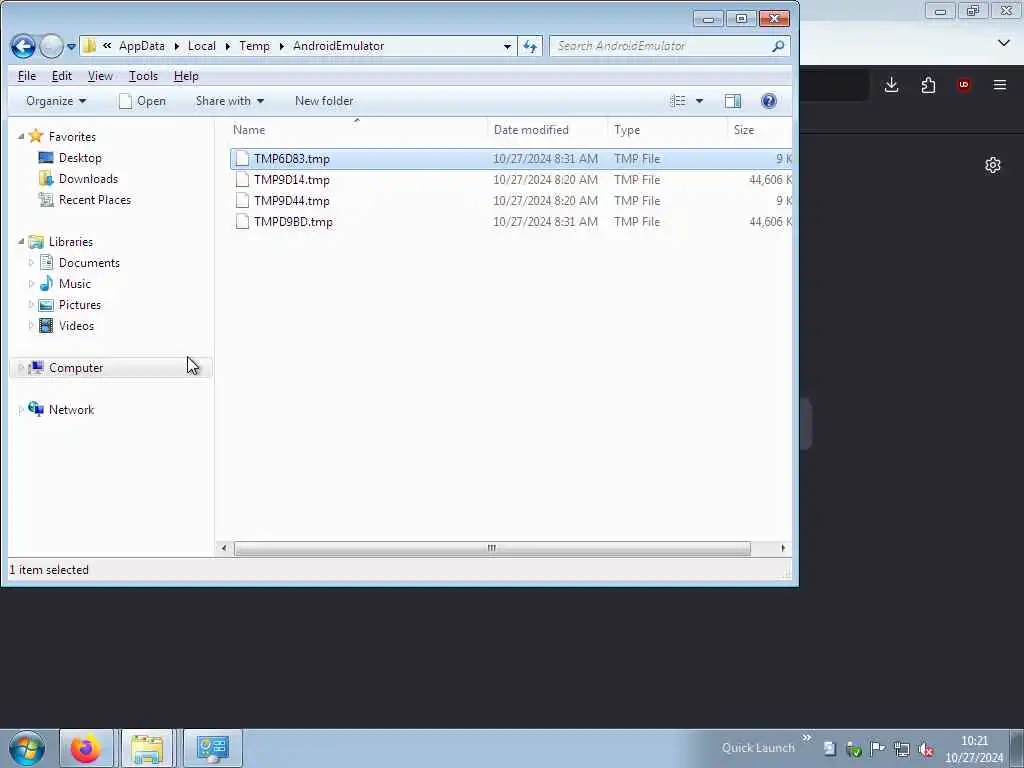This screenshot has width=1024, height=768.
Task: Open the recent pages dropdown next to forward arrow
Action: point(71,46)
